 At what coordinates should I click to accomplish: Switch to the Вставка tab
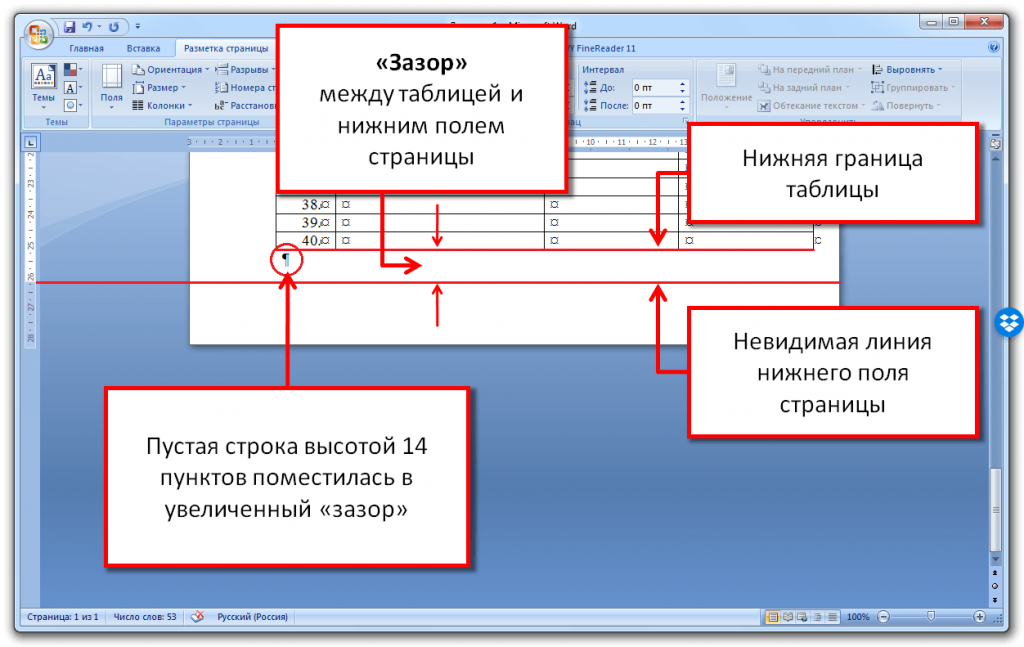tap(143, 48)
